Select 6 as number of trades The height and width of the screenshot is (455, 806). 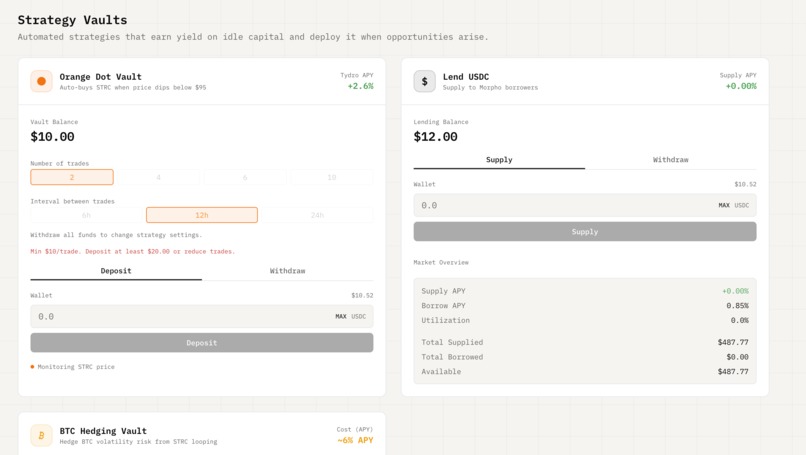pos(245,177)
